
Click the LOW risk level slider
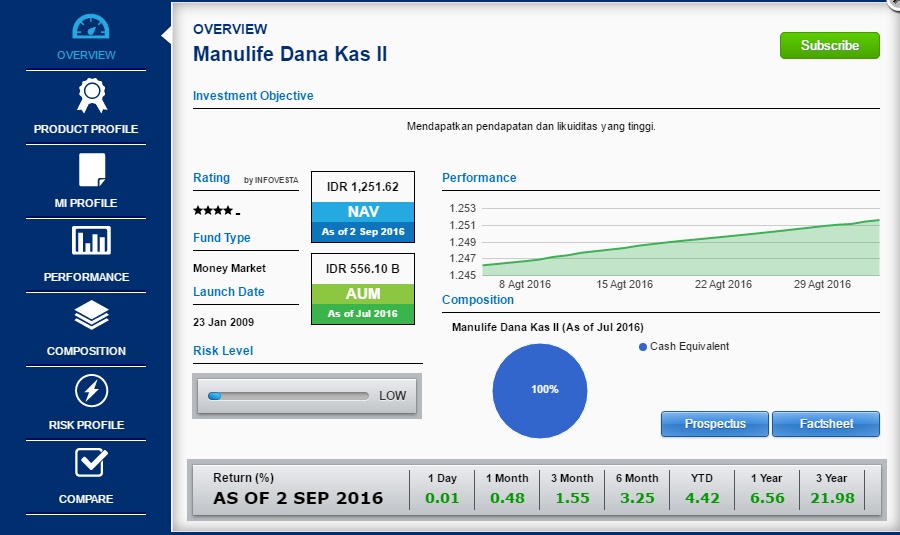[x=288, y=396]
